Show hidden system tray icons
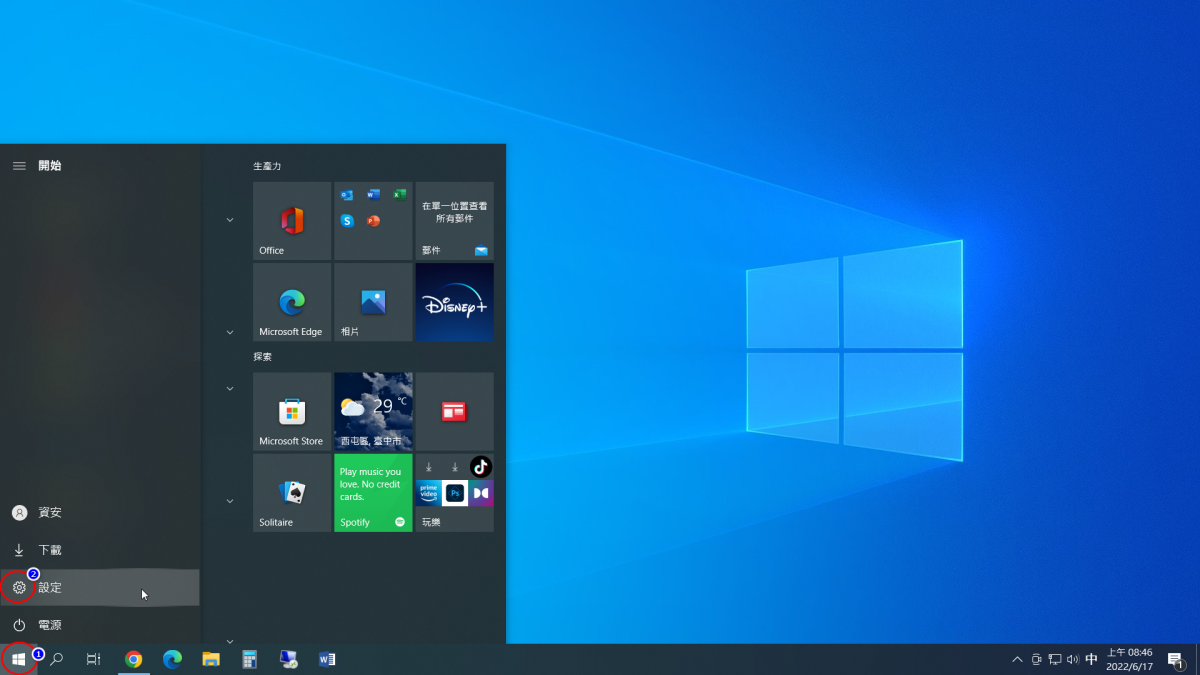 [x=1017, y=660]
